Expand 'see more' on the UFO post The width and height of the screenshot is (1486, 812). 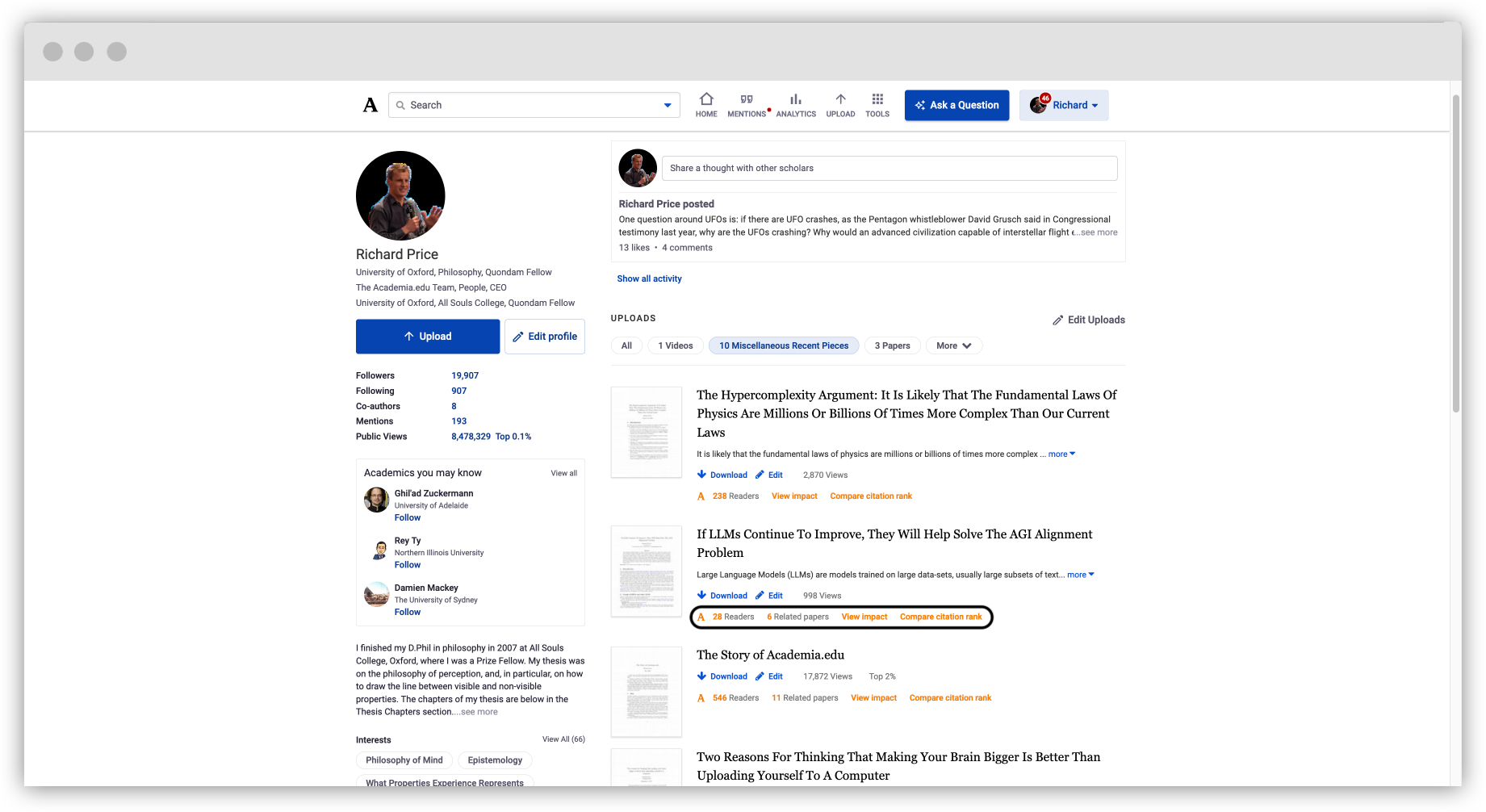(x=1099, y=232)
